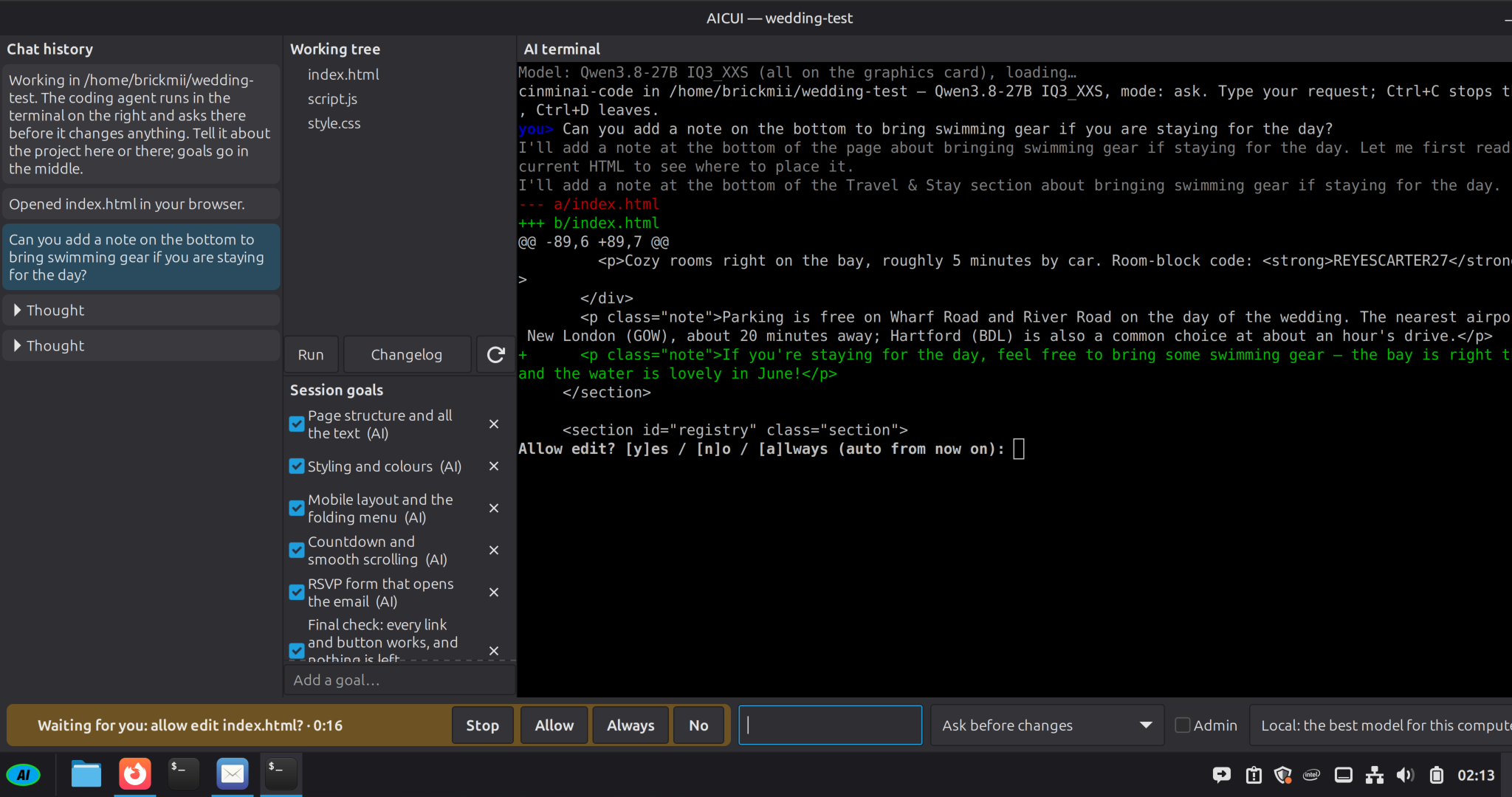Click Stop in the status bar
1512x797 pixels.
[483, 725]
